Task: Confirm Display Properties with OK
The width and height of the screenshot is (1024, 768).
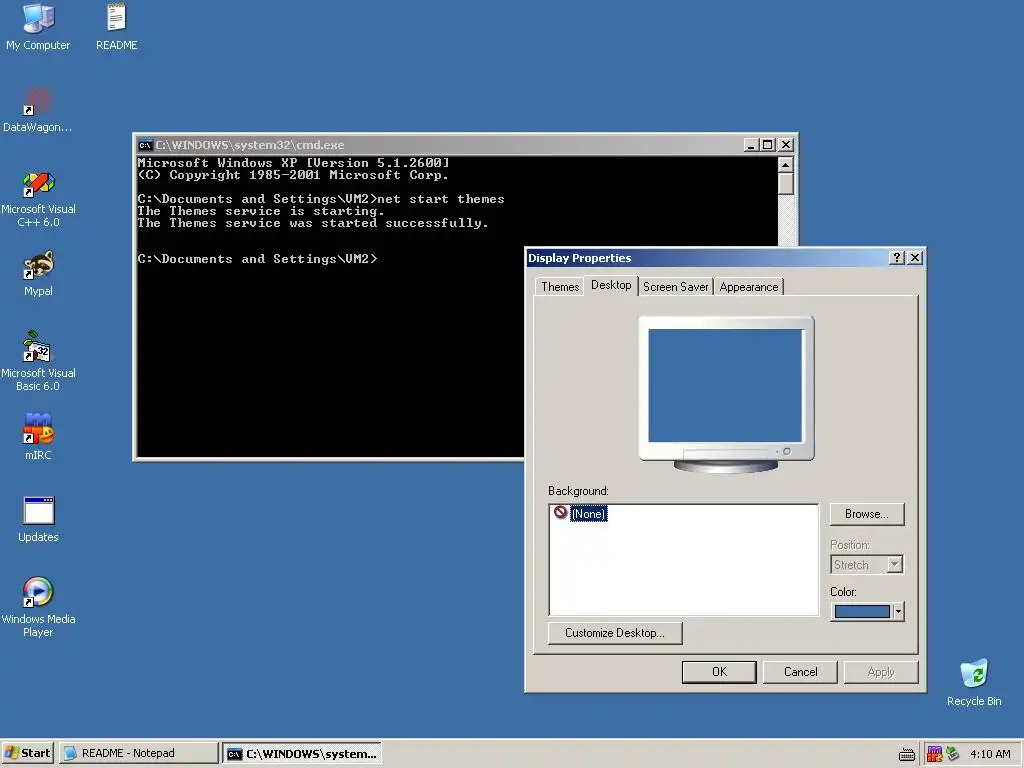Action: click(x=719, y=672)
